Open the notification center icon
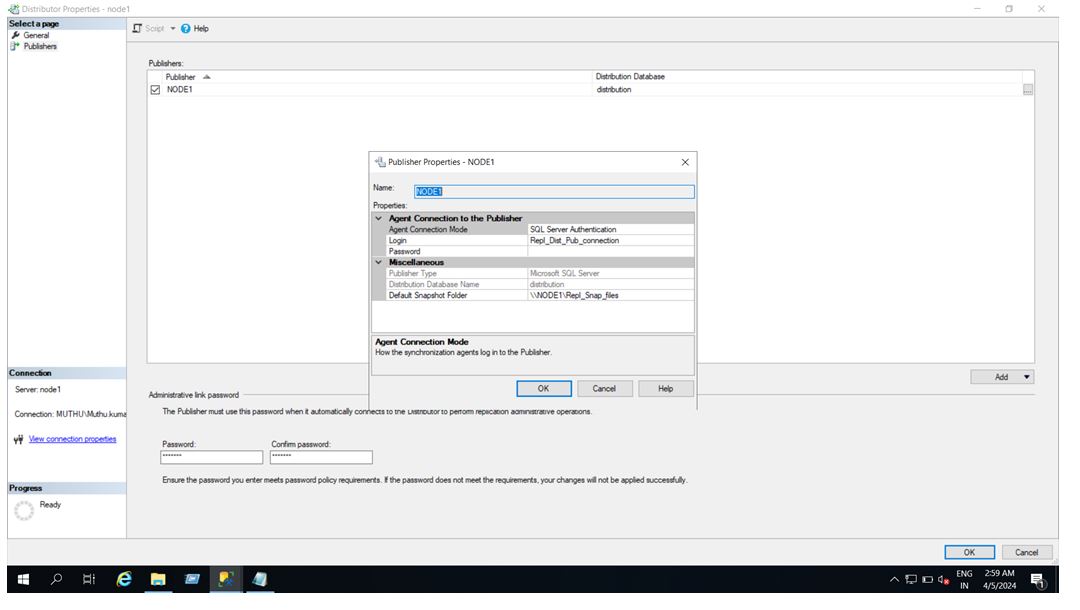 (1038, 580)
